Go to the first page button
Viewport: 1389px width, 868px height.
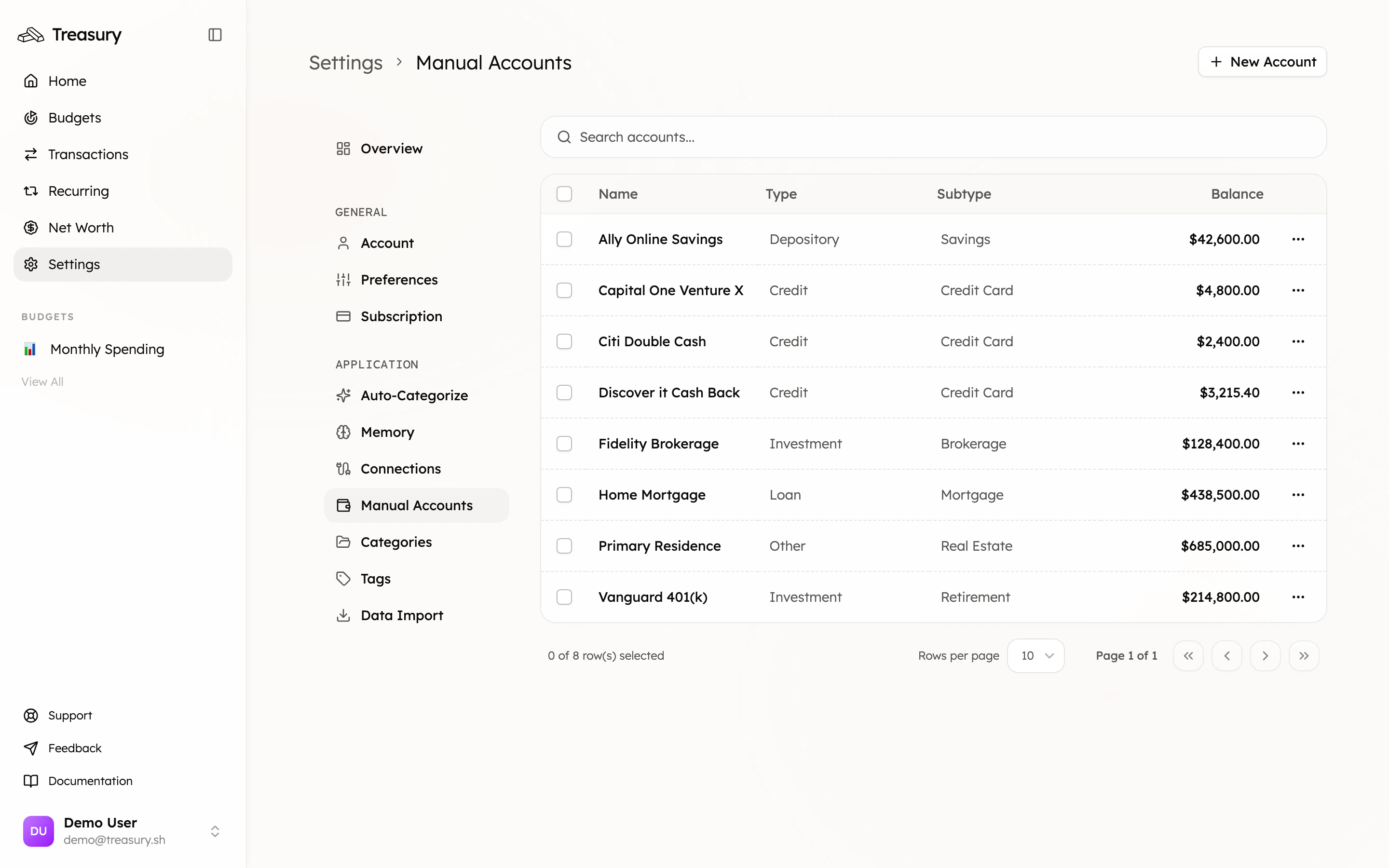point(1188,656)
